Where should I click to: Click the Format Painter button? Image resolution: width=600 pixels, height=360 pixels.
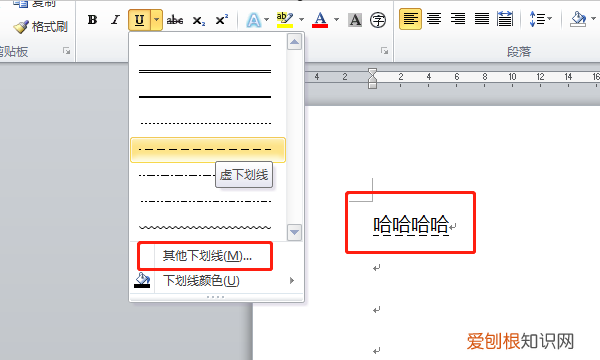(x=41, y=27)
